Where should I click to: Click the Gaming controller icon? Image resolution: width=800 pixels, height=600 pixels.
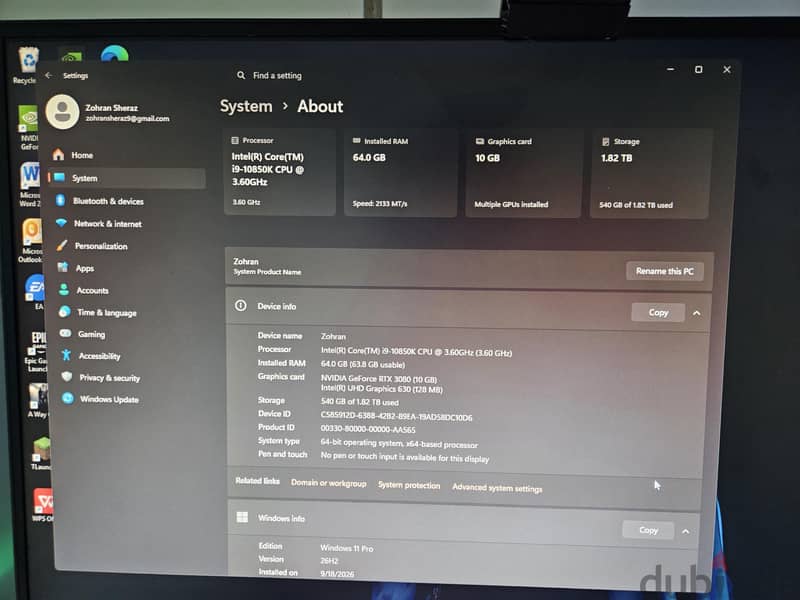tap(65, 333)
